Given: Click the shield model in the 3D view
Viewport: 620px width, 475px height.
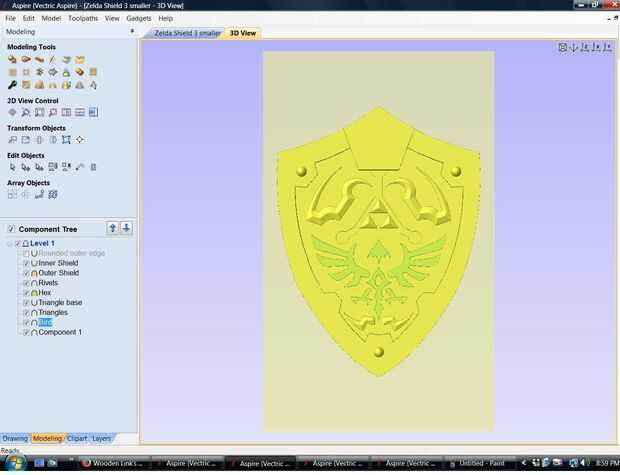Looking at the screenshot, I should pos(378,242).
